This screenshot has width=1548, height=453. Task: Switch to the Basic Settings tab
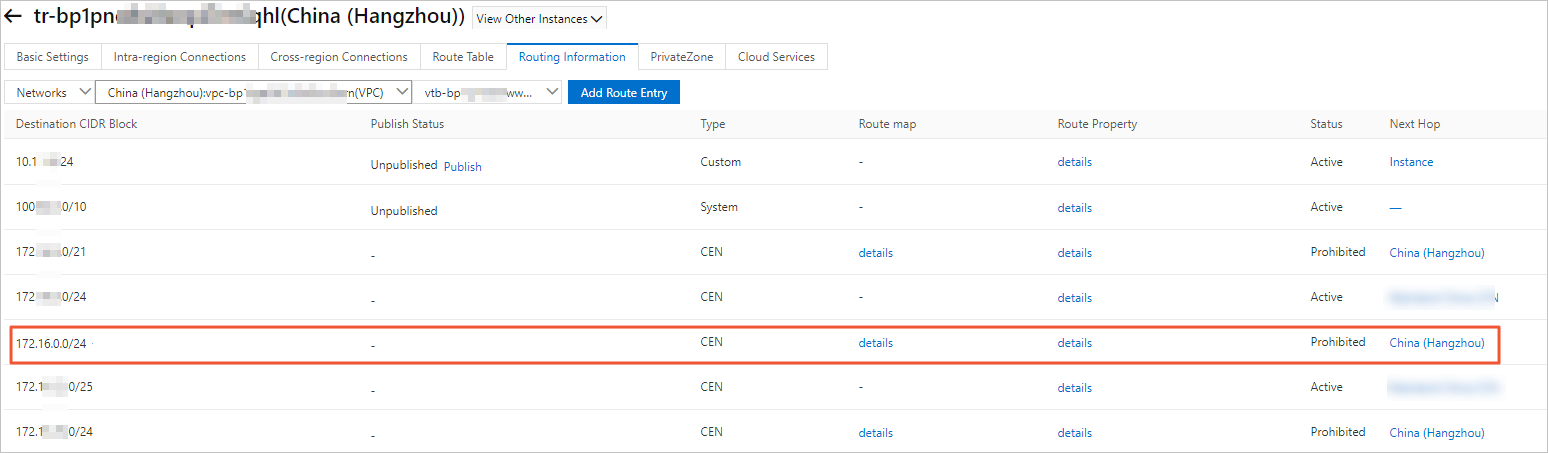(52, 57)
